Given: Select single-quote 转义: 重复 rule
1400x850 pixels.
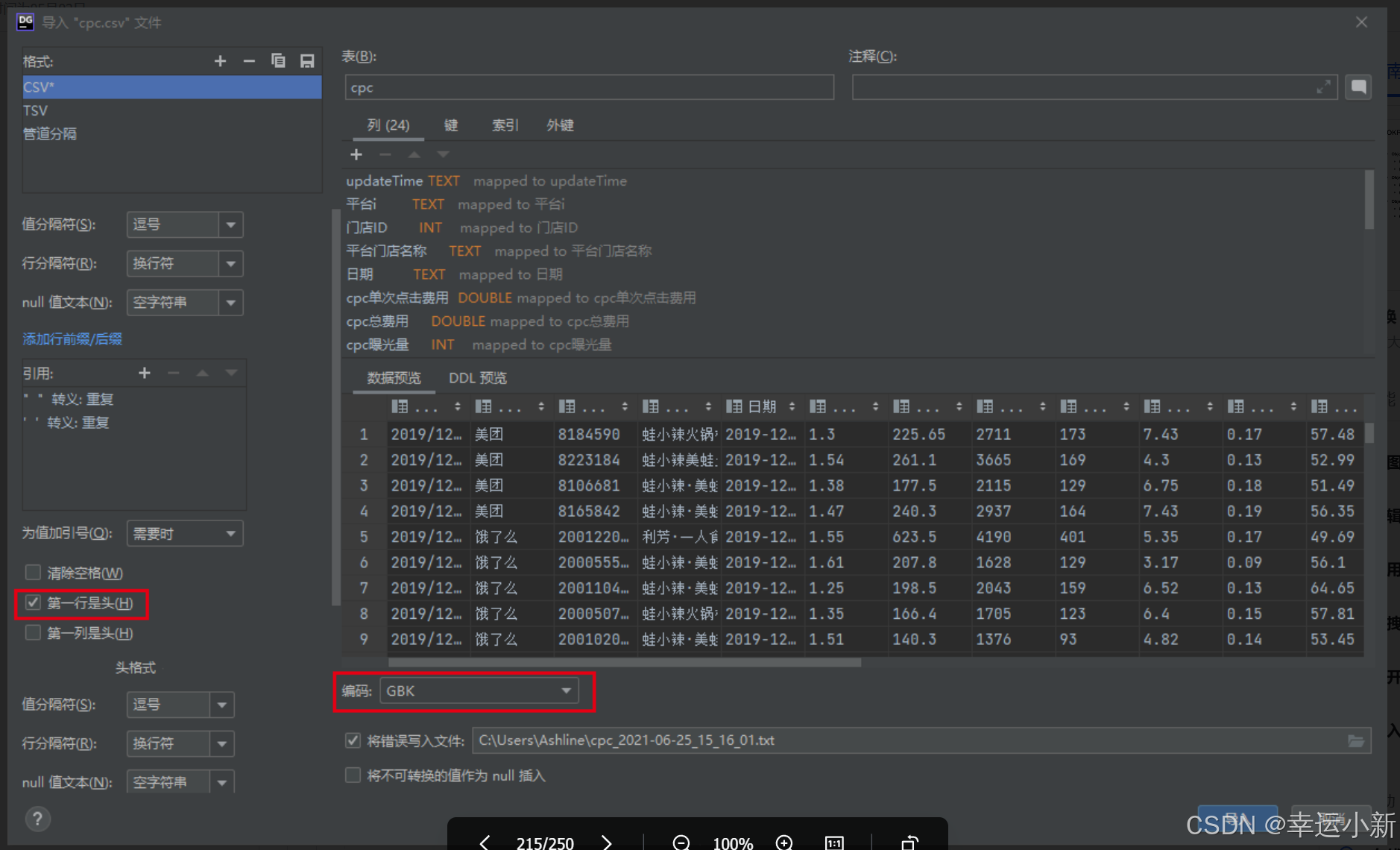Looking at the screenshot, I should pyautogui.click(x=134, y=423).
